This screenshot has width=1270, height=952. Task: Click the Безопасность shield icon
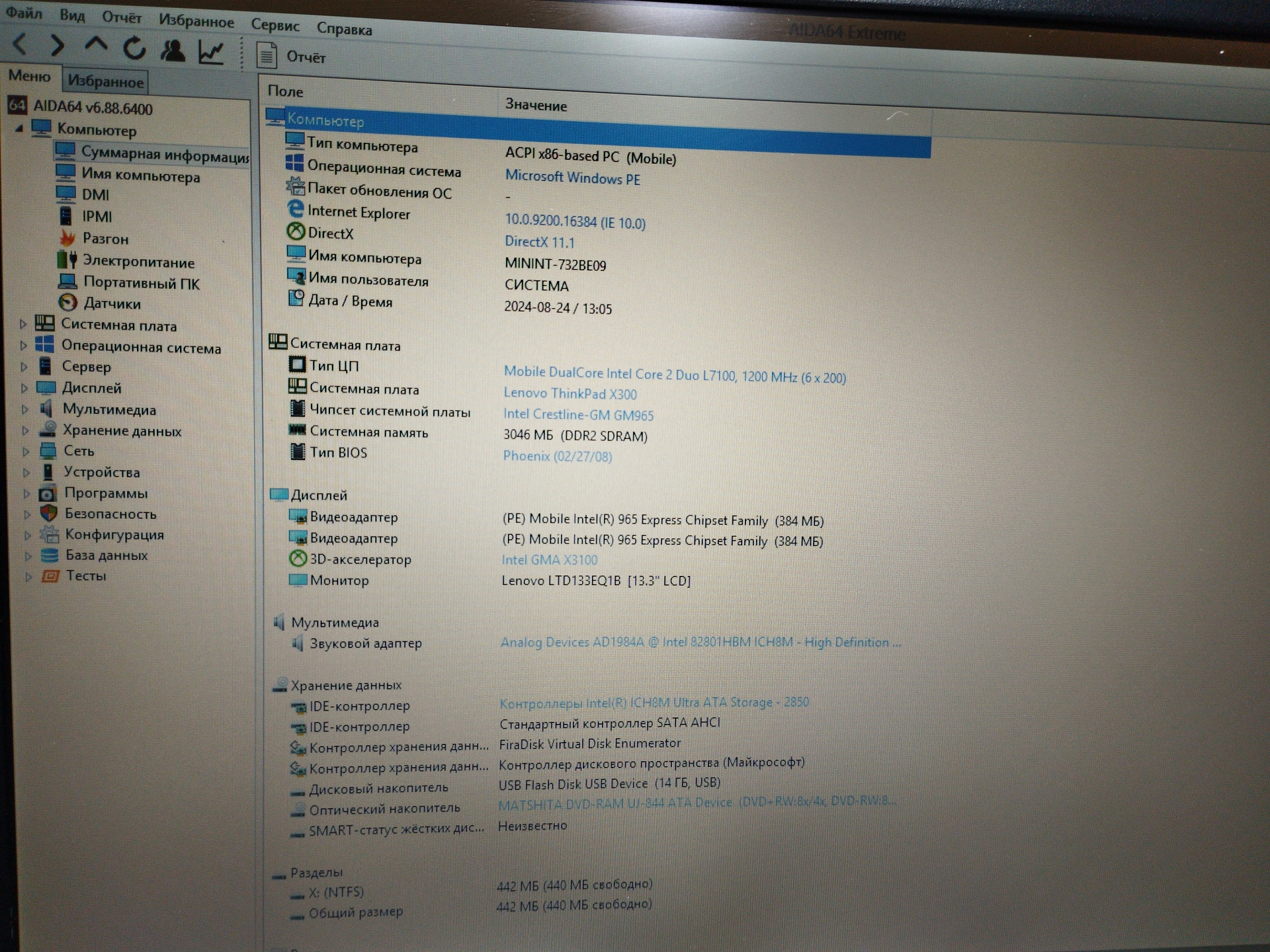click(48, 514)
